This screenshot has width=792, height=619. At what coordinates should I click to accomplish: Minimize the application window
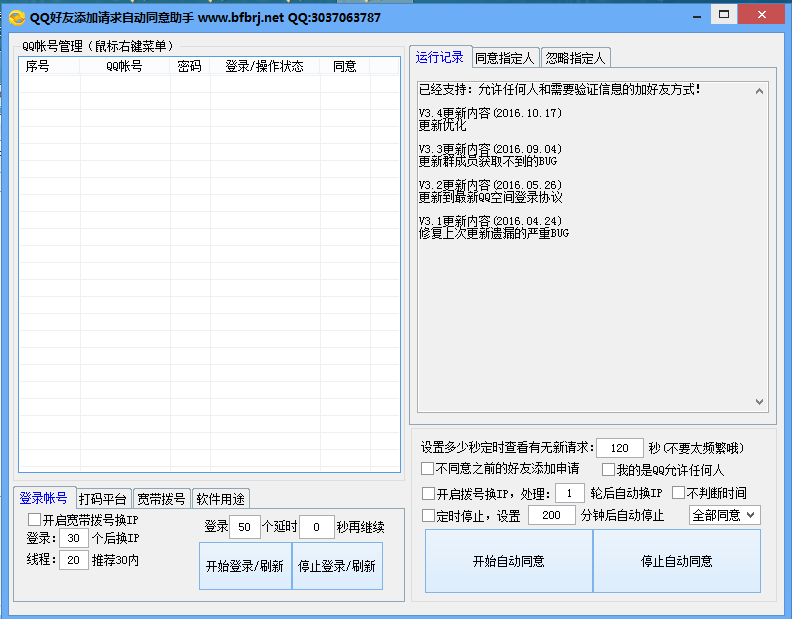(x=698, y=16)
